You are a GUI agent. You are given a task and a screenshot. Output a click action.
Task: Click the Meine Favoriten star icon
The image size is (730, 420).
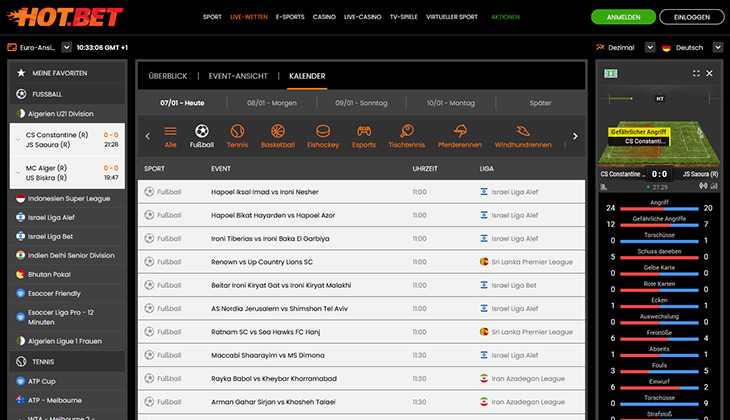click(x=21, y=73)
